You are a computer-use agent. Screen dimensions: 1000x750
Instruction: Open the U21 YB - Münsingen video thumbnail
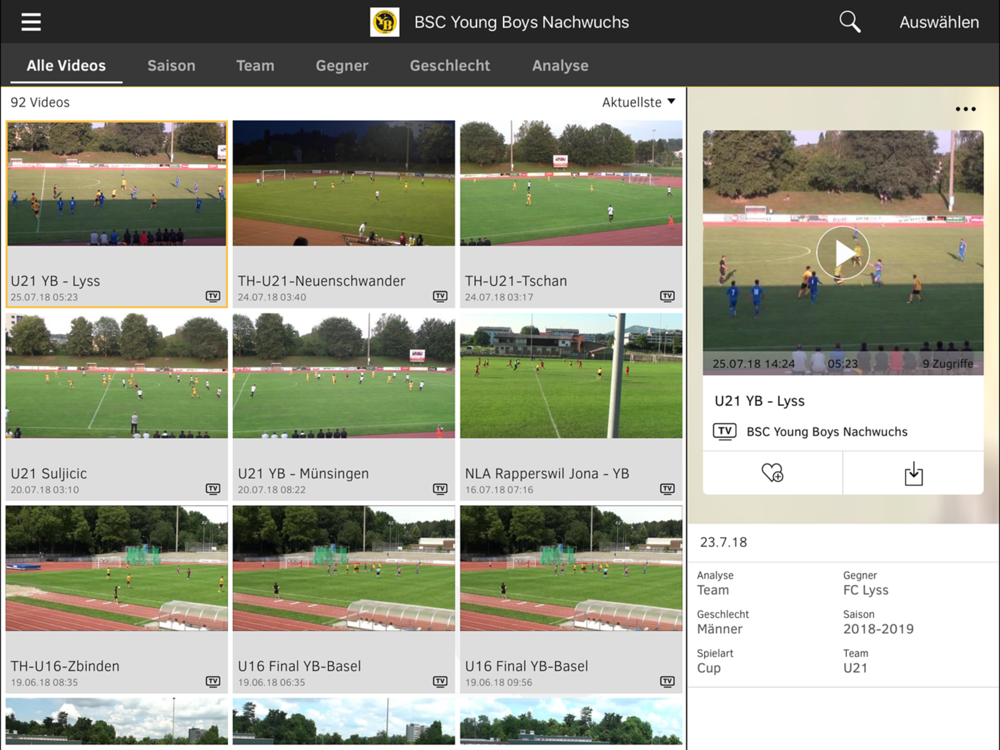click(x=344, y=376)
